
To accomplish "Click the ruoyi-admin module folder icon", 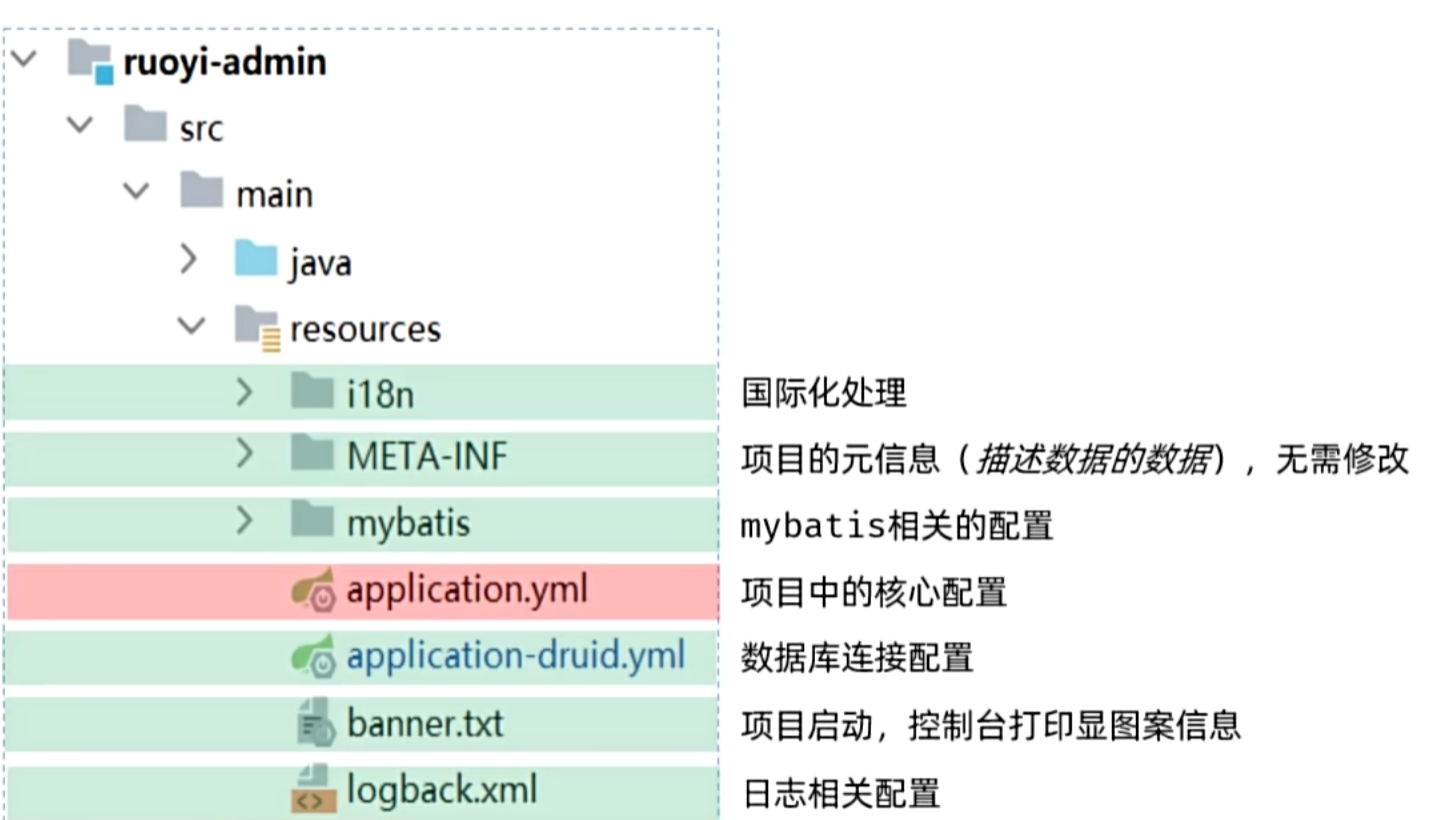I will point(90,61).
